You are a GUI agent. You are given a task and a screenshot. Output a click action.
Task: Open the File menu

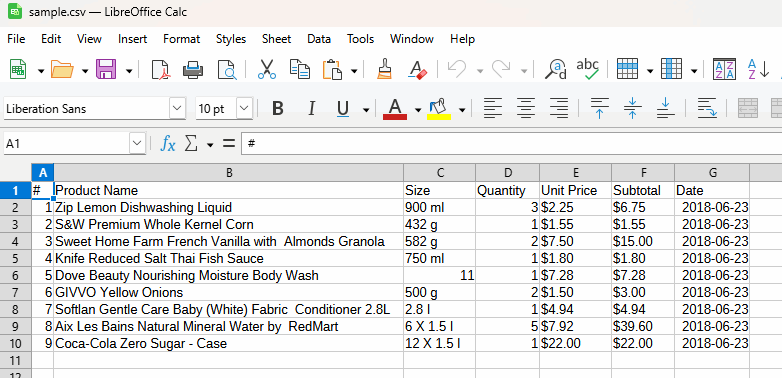click(x=16, y=39)
